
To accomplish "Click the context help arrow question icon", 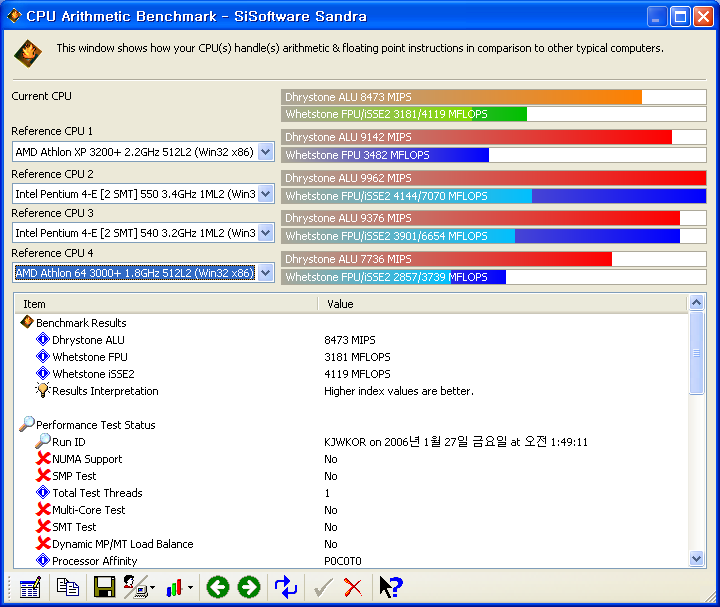I will 391,587.
